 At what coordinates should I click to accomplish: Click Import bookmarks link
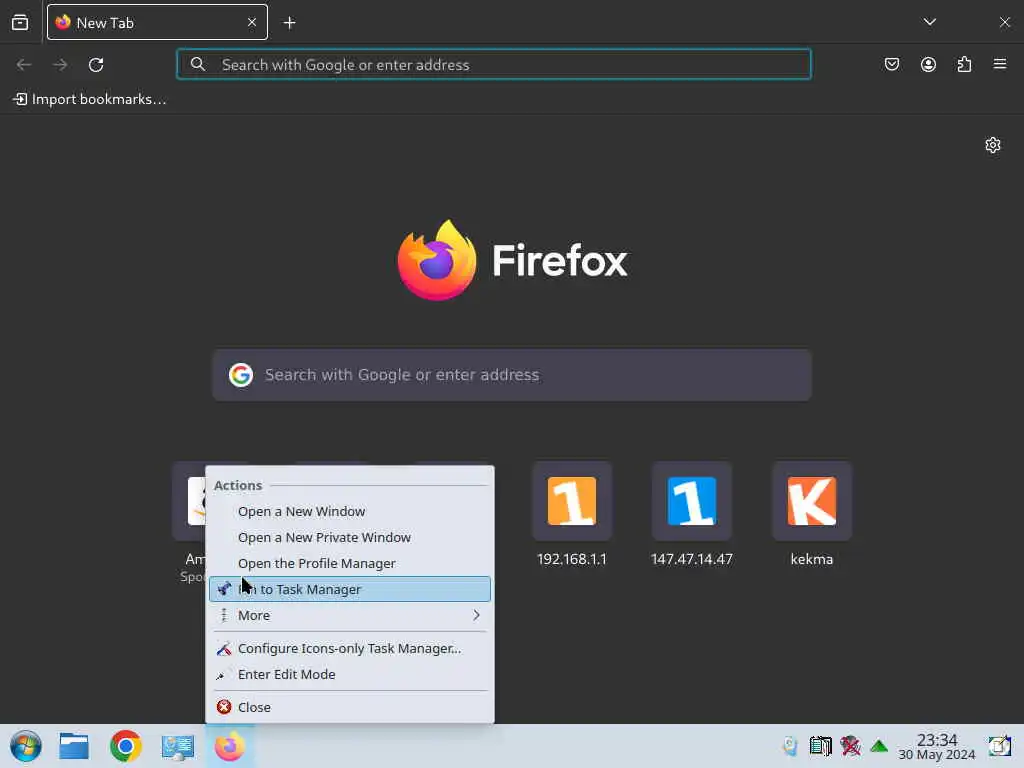pos(90,99)
